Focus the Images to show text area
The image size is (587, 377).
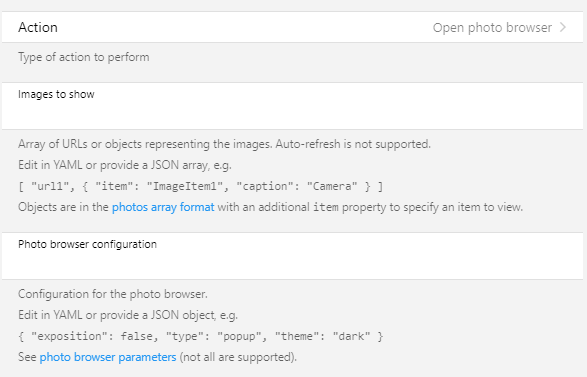point(292,106)
